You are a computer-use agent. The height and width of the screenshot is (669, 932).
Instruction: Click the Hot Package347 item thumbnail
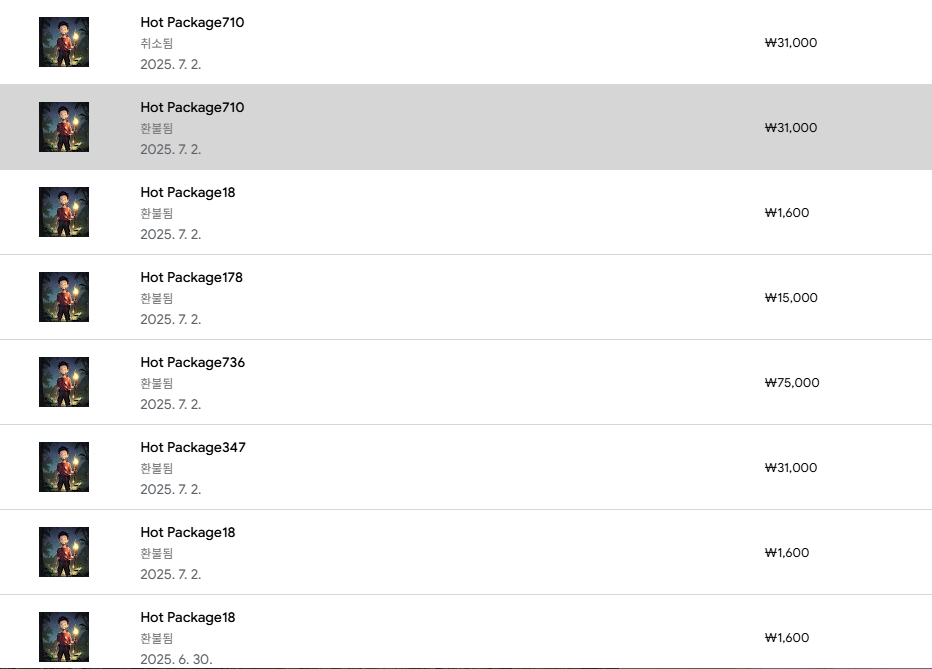(64, 467)
